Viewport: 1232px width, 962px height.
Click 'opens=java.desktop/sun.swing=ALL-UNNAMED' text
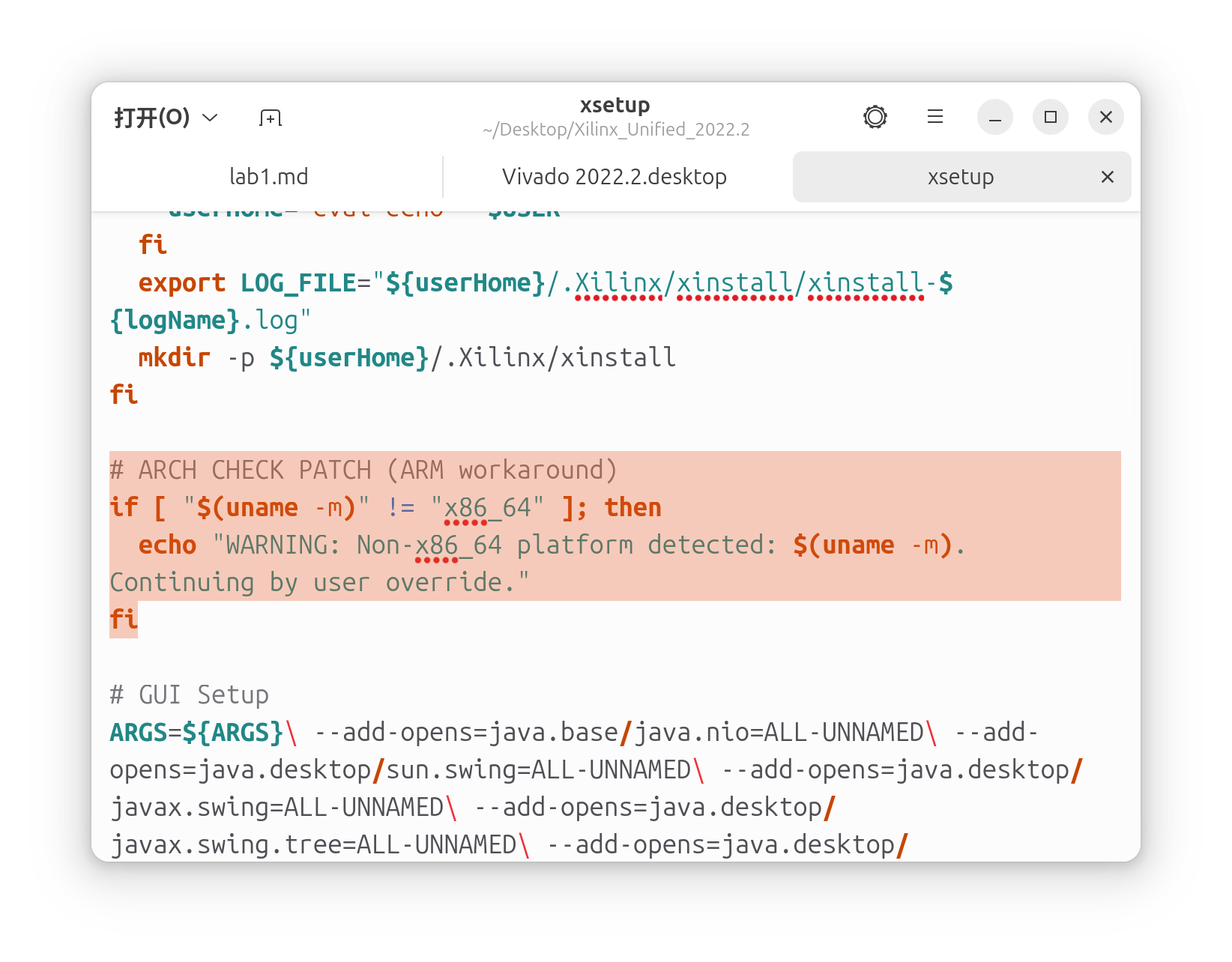coord(400,770)
